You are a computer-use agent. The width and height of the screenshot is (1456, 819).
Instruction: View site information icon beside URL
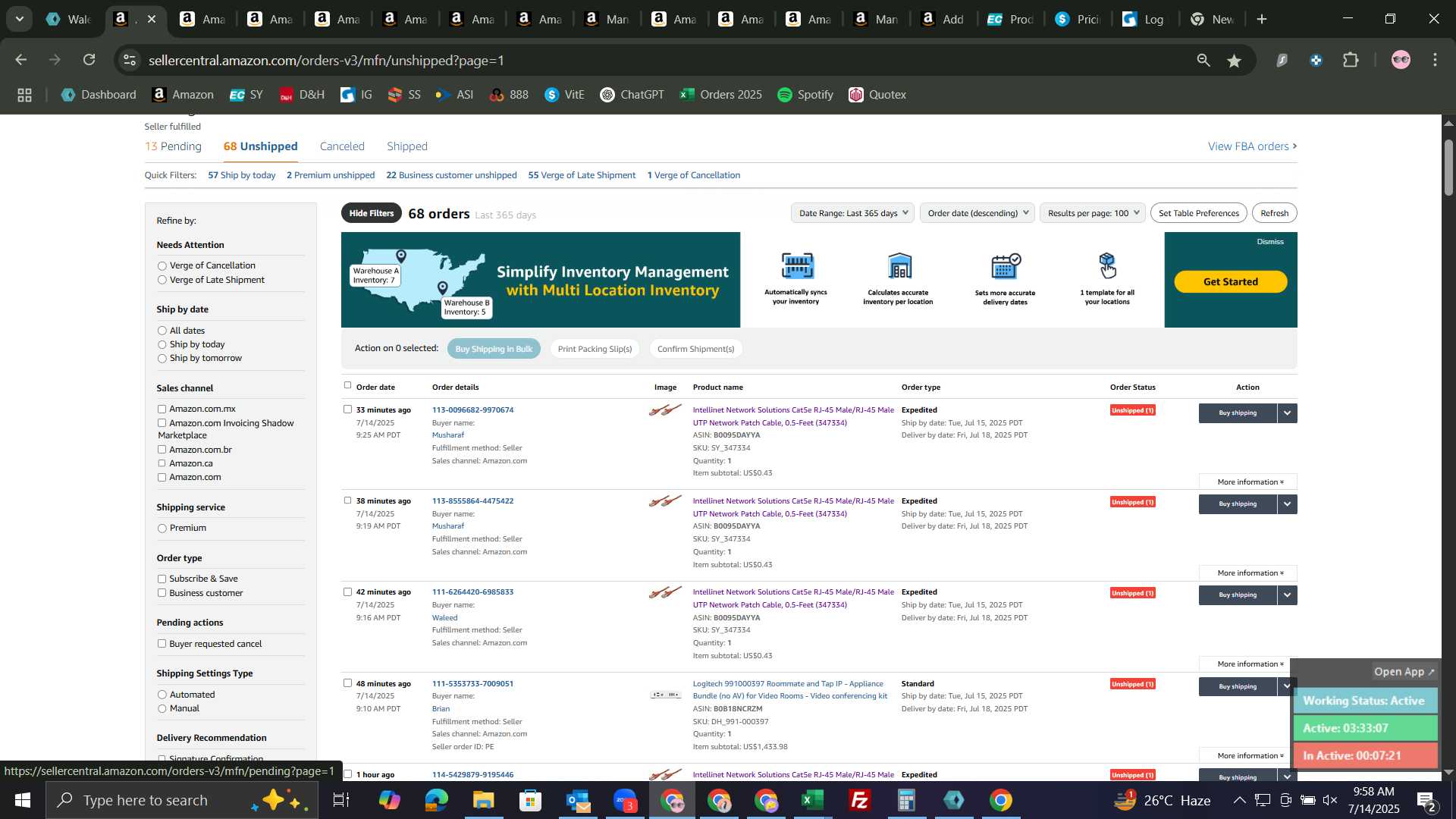130,60
